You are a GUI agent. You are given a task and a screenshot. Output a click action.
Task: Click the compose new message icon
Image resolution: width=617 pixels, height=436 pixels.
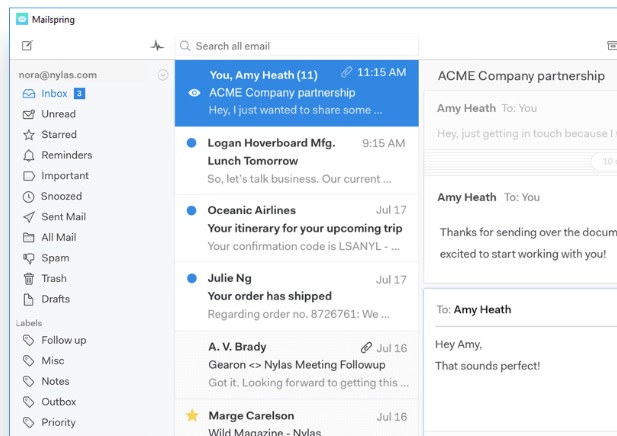(27, 46)
